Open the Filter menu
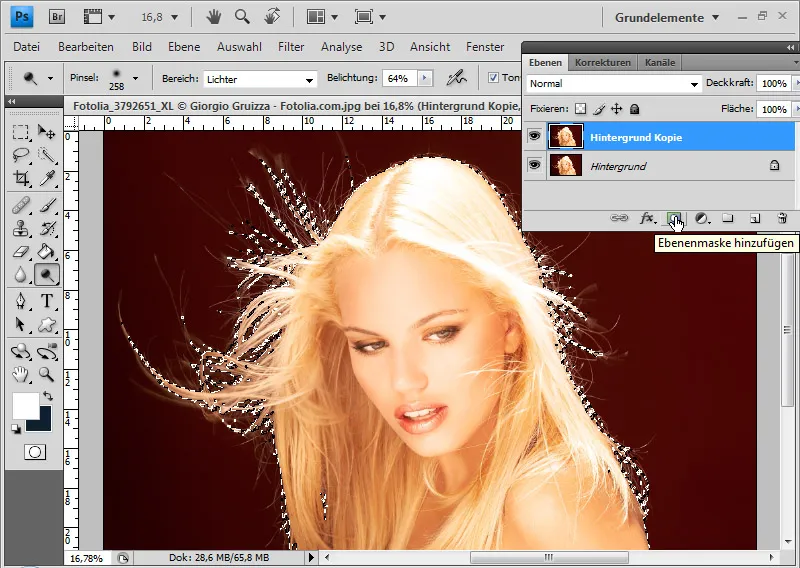Screen dimensions: 800x568 (x=291, y=47)
